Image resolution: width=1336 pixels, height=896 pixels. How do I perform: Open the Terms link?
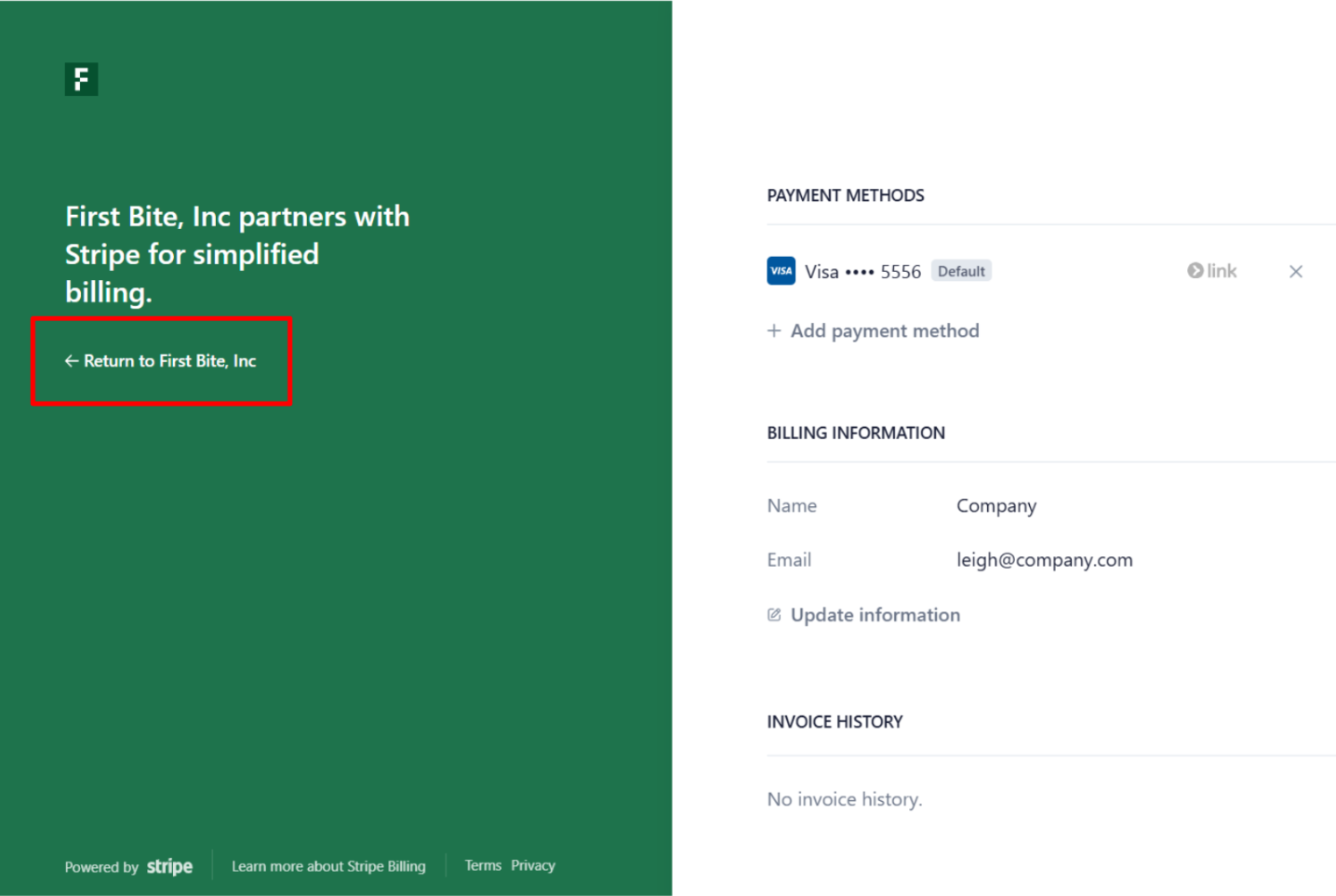point(483,865)
